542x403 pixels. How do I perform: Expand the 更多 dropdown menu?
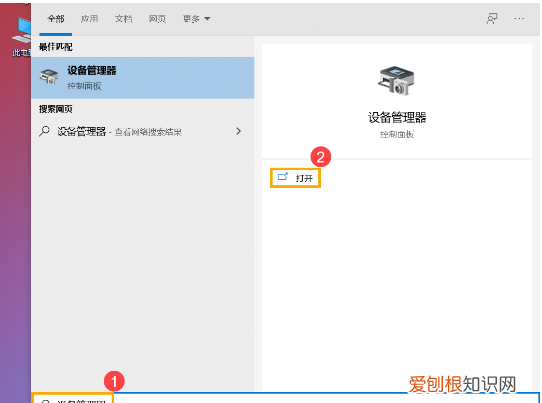point(196,19)
